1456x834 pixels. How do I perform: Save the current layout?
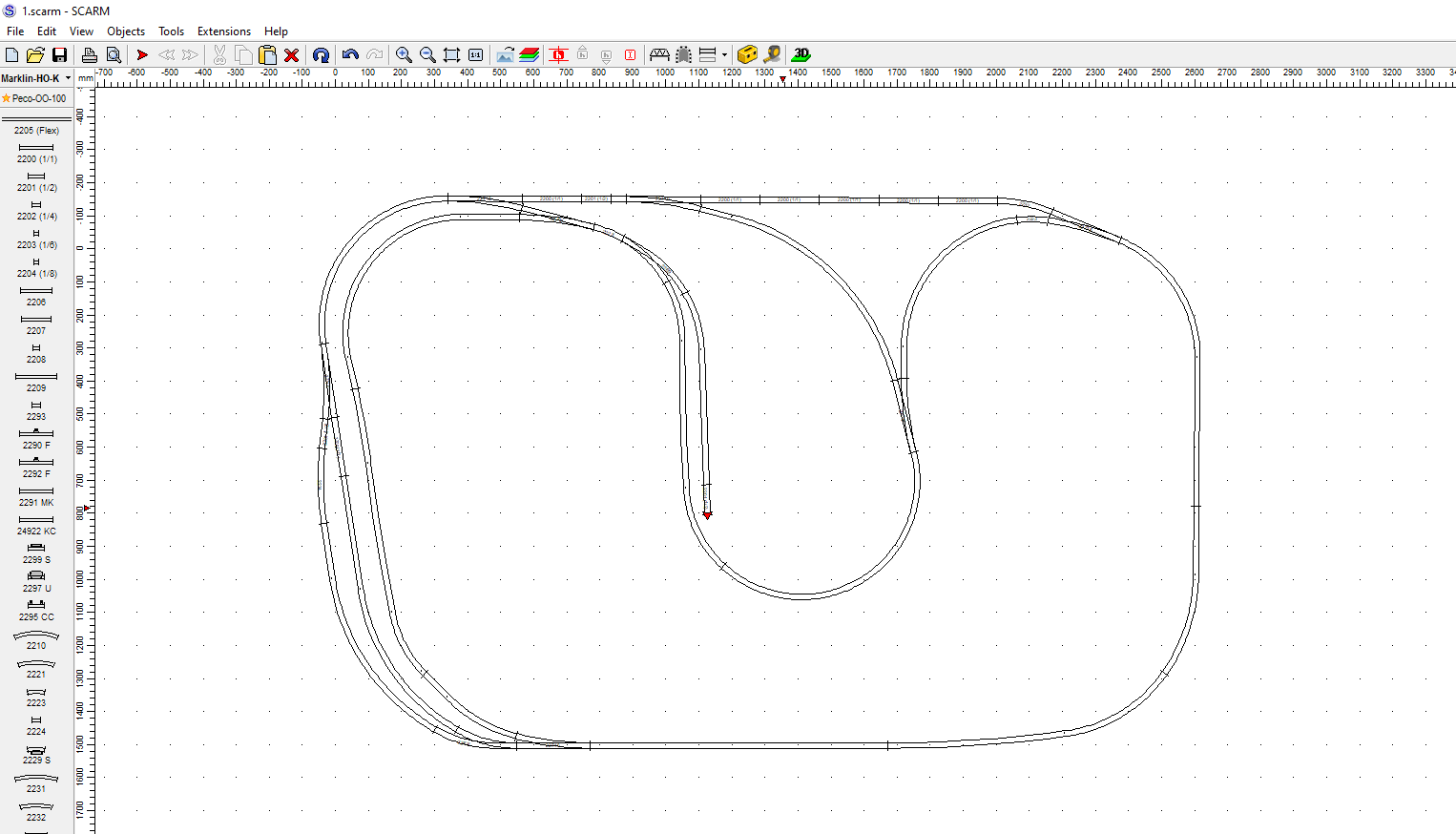(59, 55)
